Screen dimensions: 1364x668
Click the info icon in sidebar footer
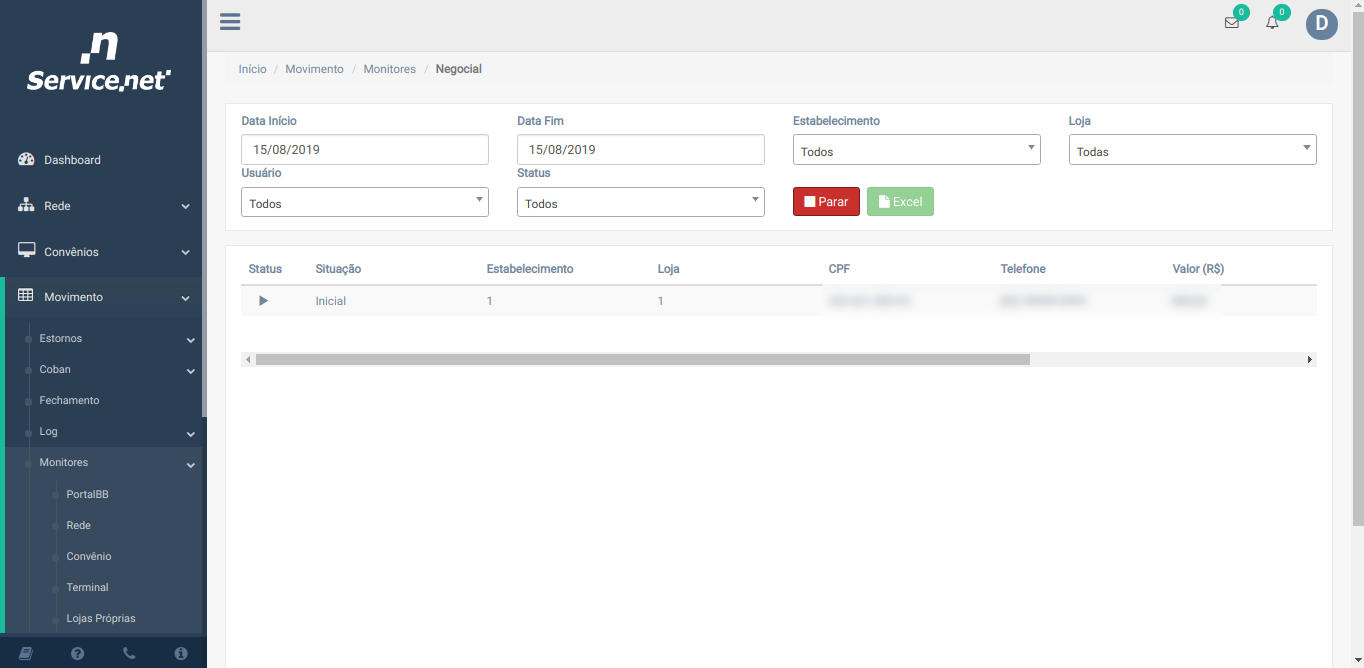coord(181,653)
